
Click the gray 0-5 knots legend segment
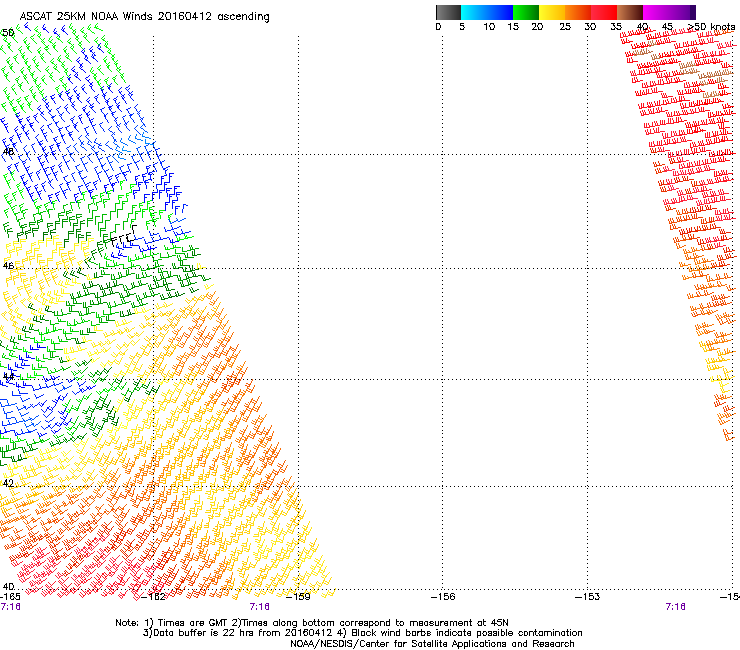(x=448, y=12)
